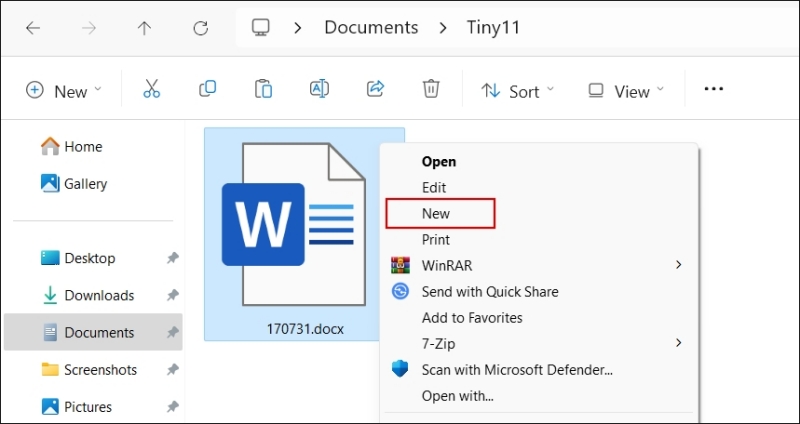Open the WinRAR context menu entry
This screenshot has width=800, height=424.
coord(539,265)
